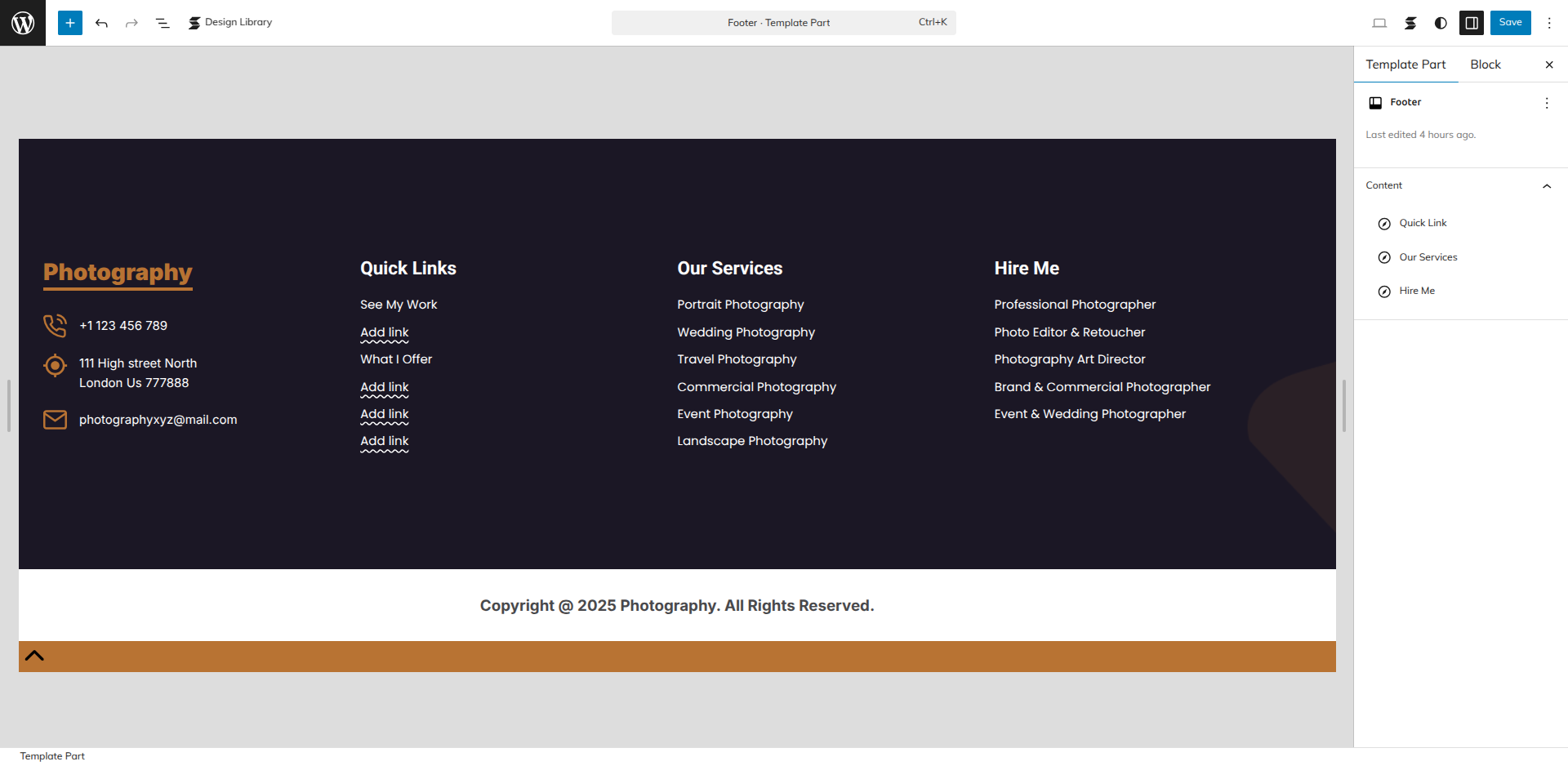Open the document overview list view

pyautogui.click(x=163, y=23)
